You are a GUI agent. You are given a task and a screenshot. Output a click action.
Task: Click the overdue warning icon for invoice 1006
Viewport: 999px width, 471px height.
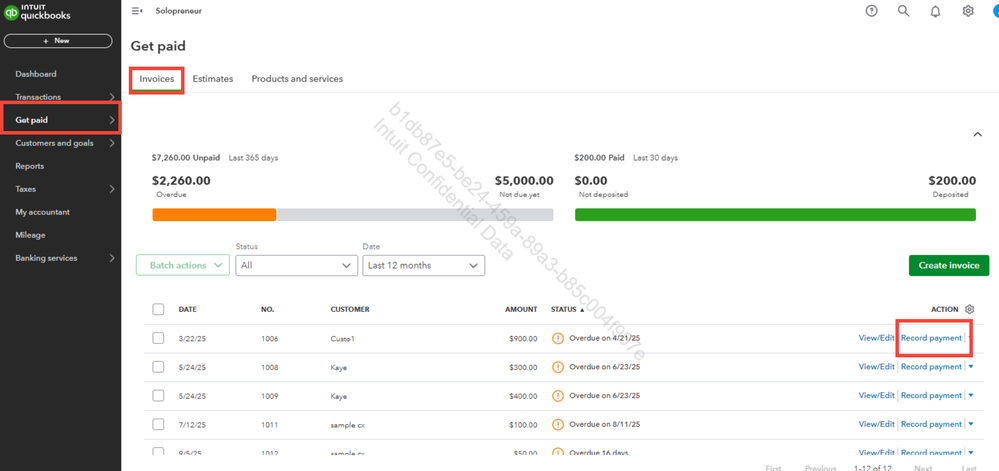558,338
